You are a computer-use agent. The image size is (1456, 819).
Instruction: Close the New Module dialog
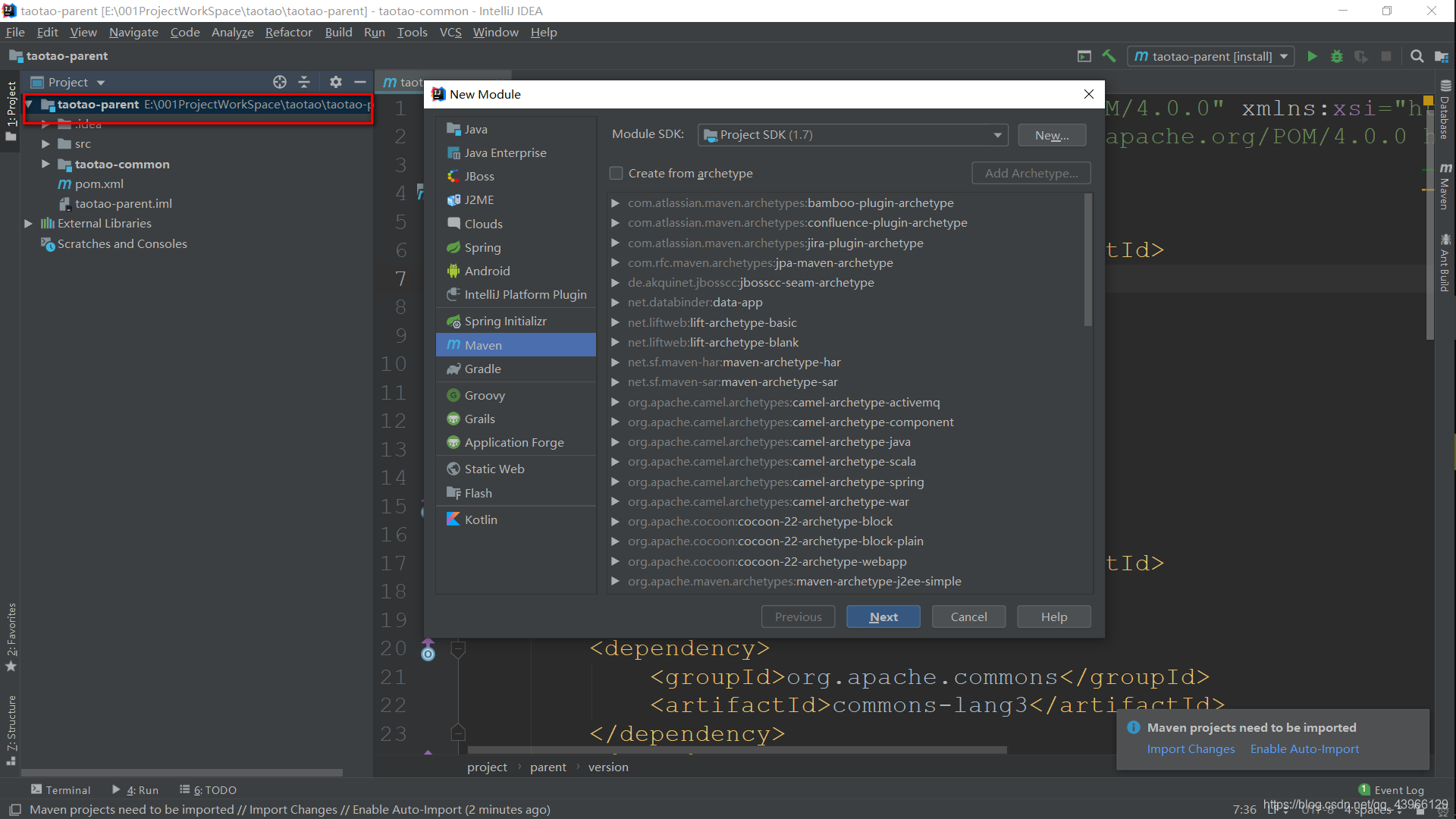1089,94
